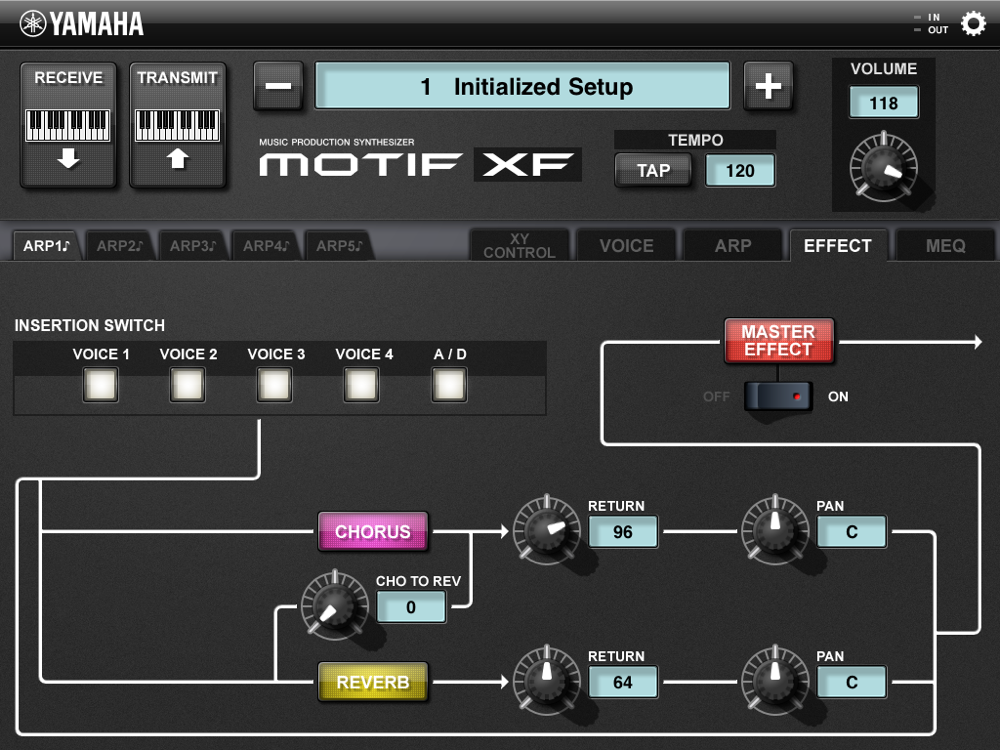The image size is (1000, 750).
Task: Toggle Voice 2 insertion switch
Action: coord(188,385)
